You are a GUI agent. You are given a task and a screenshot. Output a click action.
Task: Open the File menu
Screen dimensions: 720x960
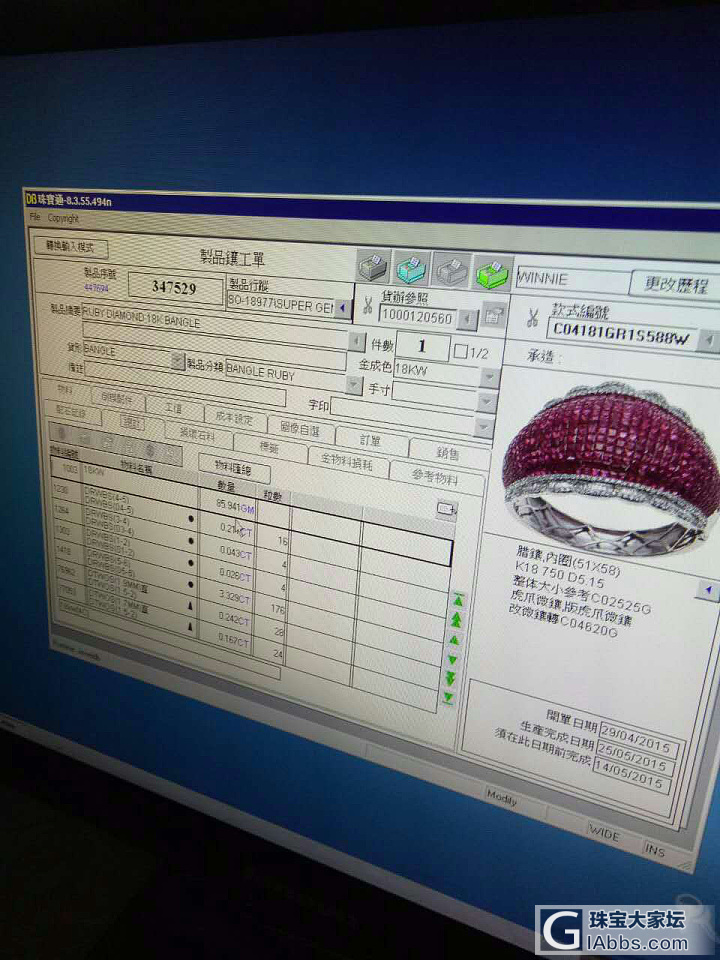[35, 216]
